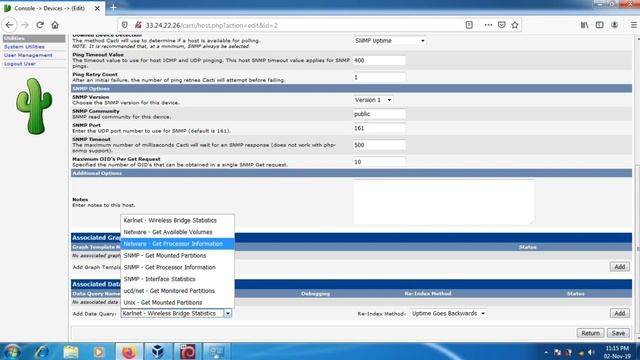Go back with the browser back arrow
The width and height of the screenshot is (640, 360).
click(x=9, y=25)
